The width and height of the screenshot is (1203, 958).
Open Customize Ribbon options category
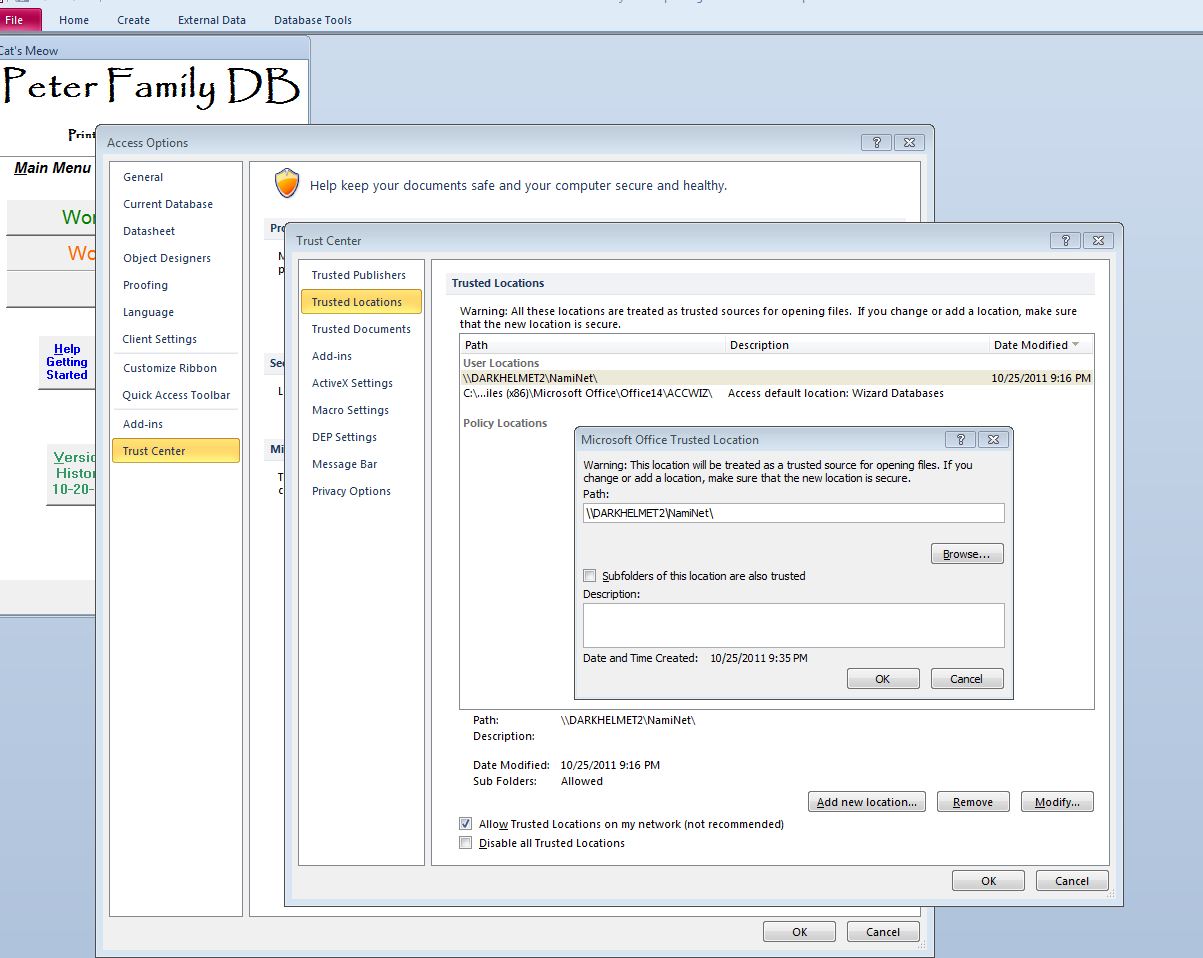point(176,368)
